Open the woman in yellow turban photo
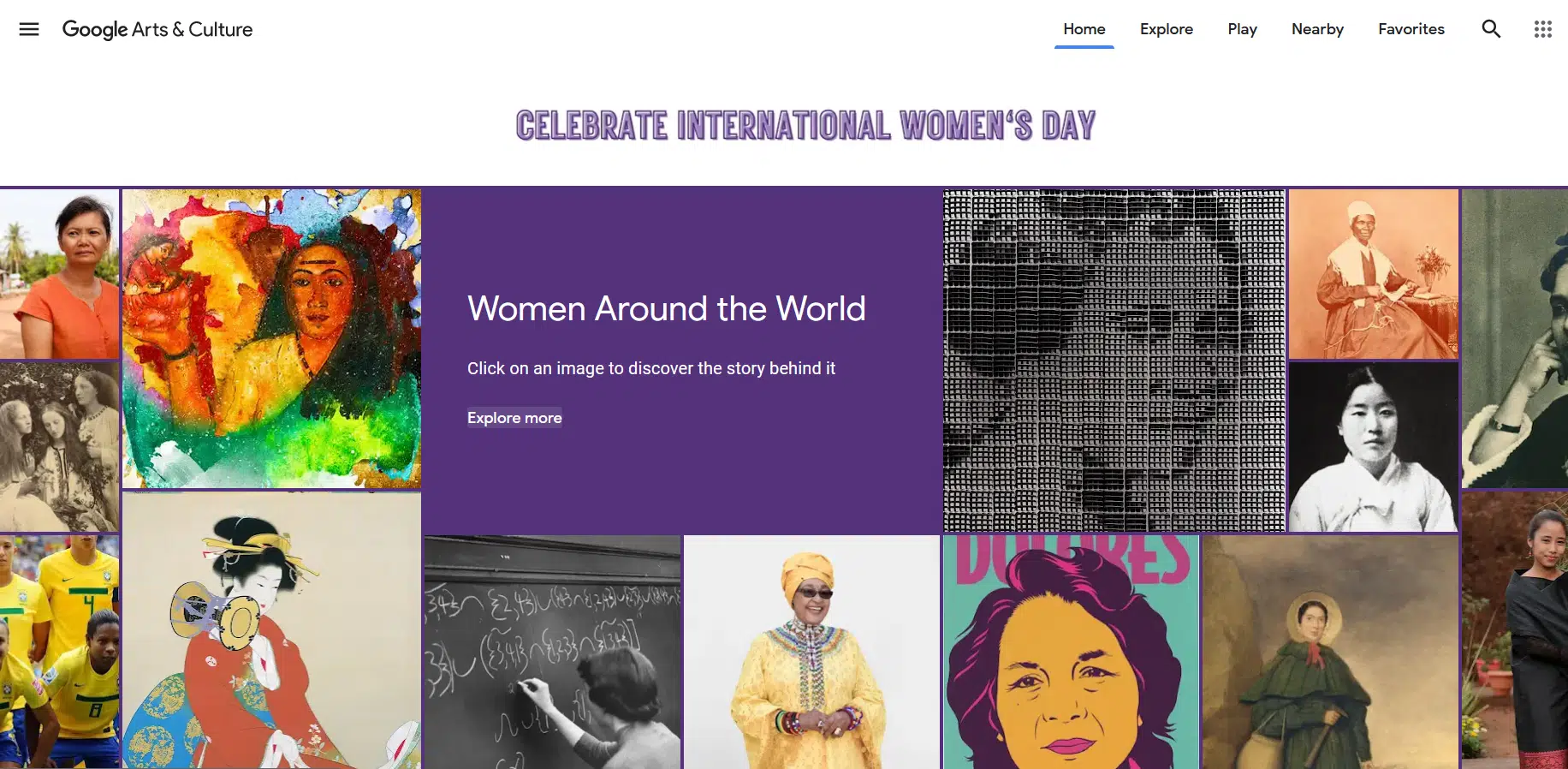1568x769 pixels. pos(811,652)
